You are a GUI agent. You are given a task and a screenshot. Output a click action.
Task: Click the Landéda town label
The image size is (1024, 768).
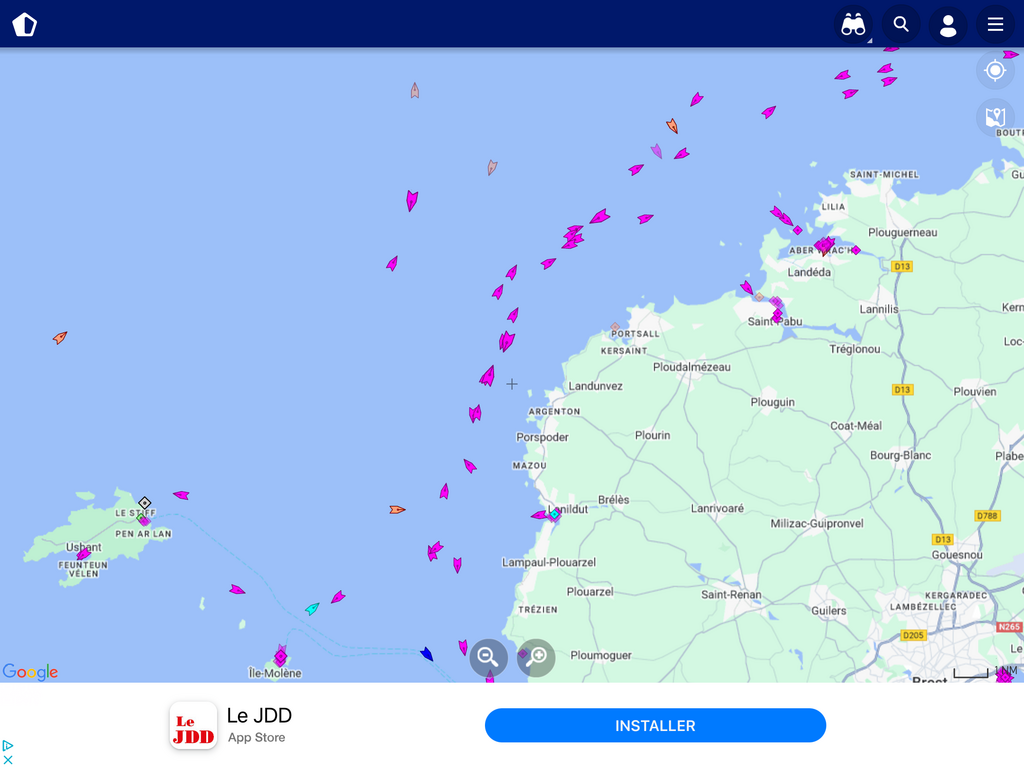[x=809, y=272]
